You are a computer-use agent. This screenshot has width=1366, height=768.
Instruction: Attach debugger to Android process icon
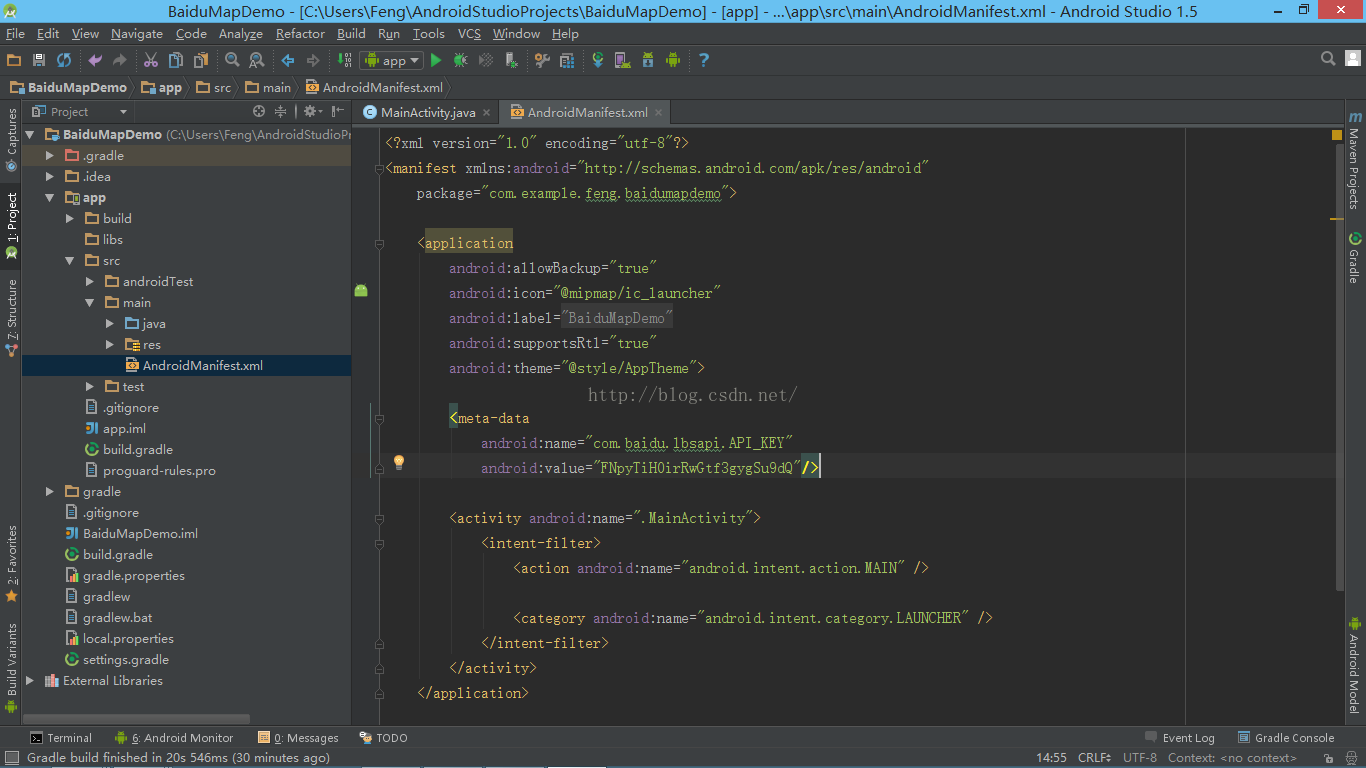click(511, 60)
